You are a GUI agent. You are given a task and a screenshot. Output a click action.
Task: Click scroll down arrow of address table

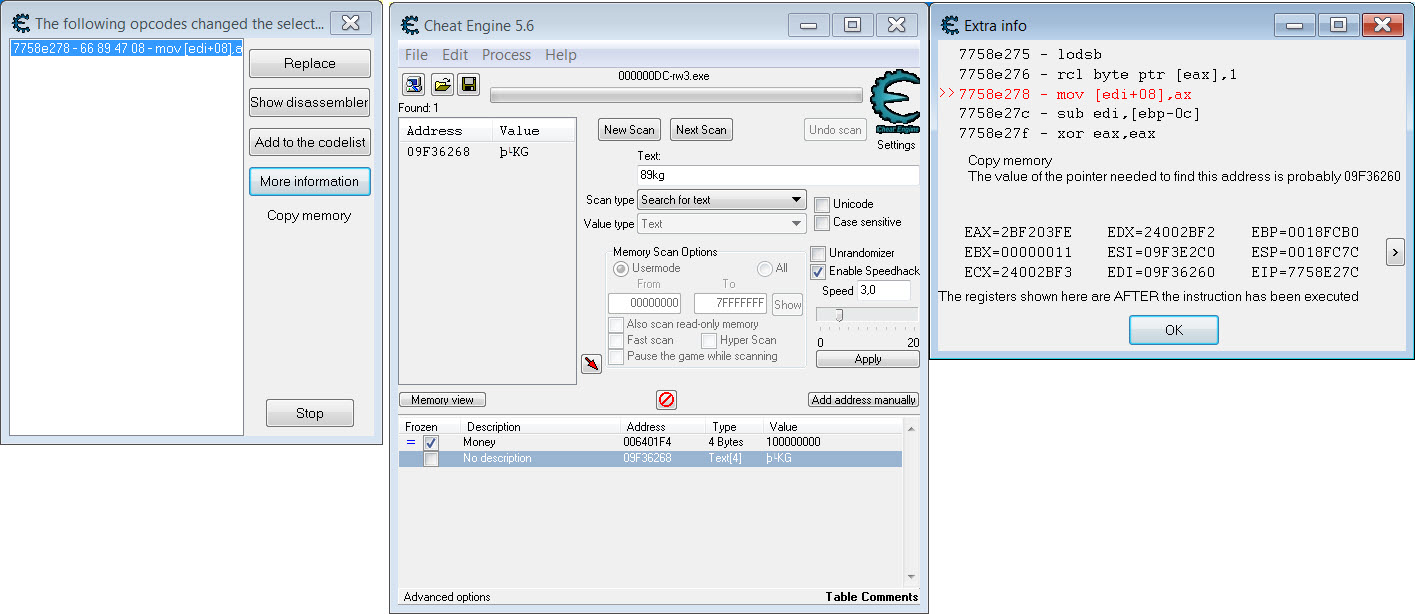point(910,576)
